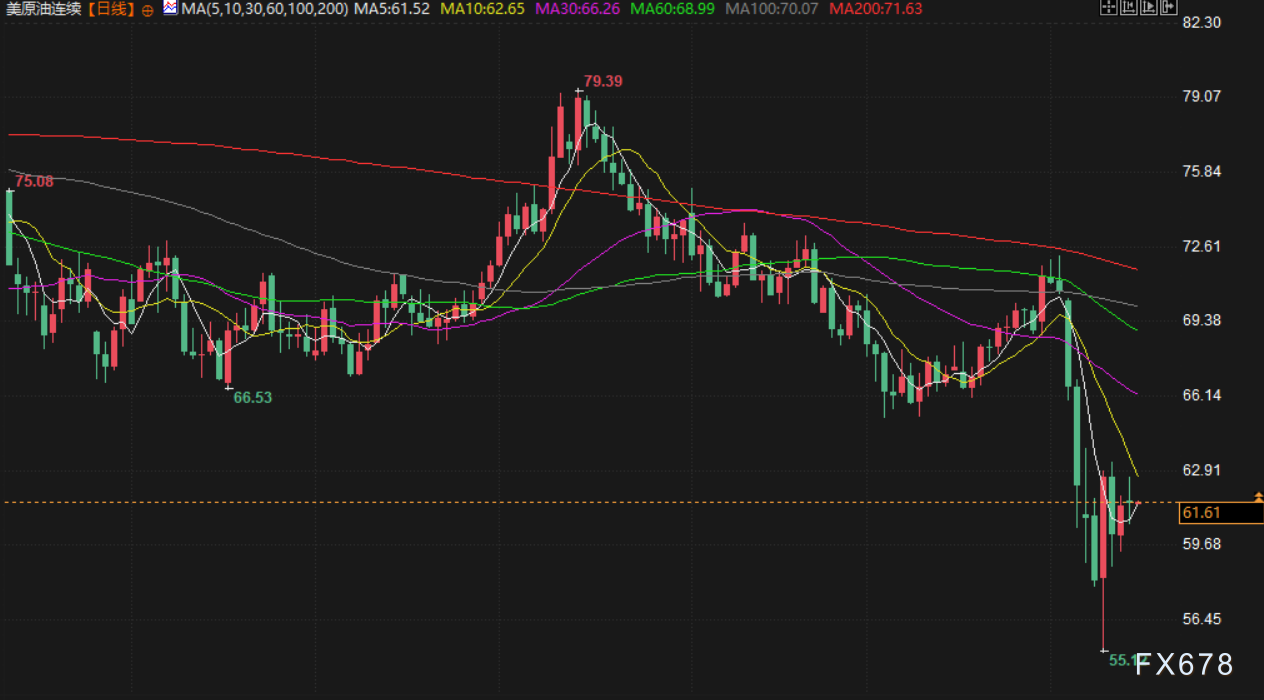Click the 美原油连续 instrument name

pos(43,9)
